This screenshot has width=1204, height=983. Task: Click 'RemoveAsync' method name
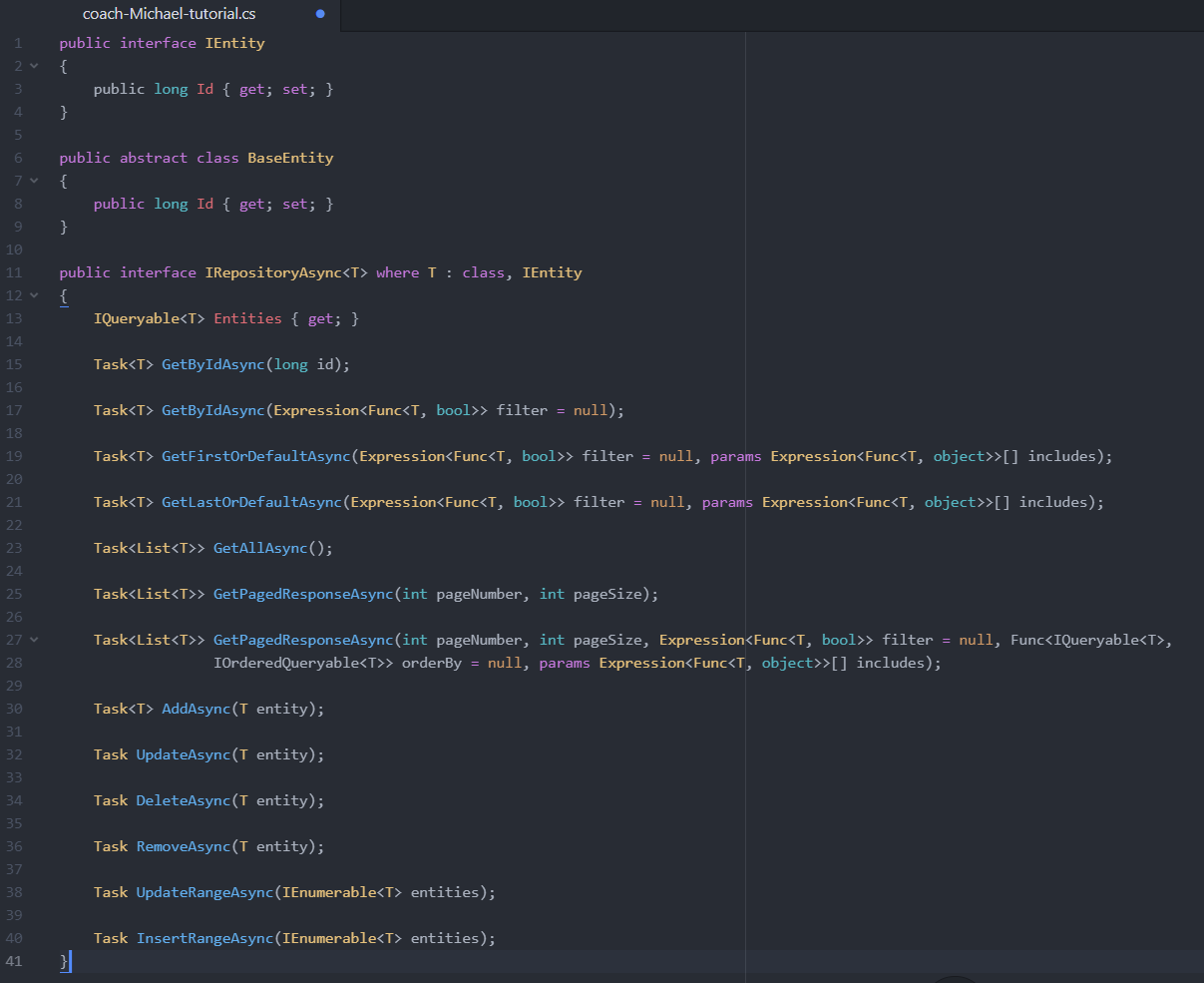tap(184, 846)
